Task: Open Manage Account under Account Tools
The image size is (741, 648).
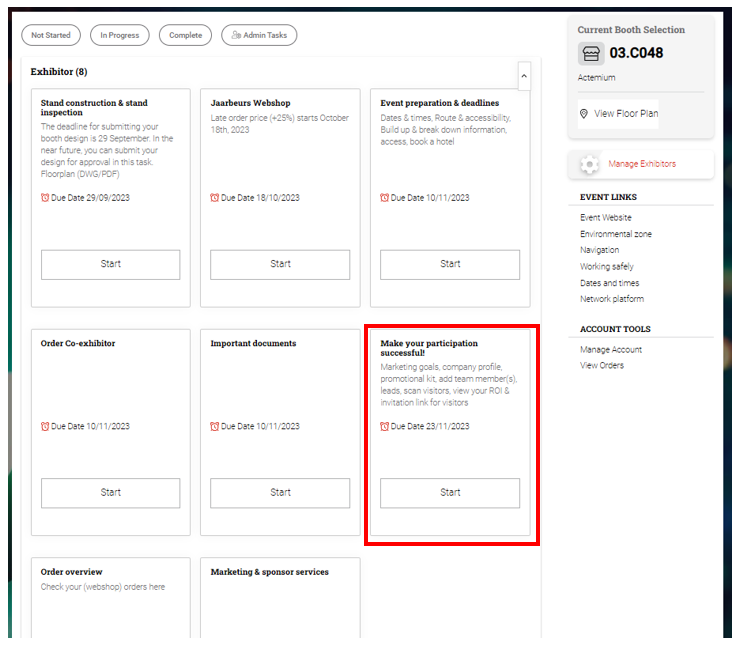Action: (611, 350)
